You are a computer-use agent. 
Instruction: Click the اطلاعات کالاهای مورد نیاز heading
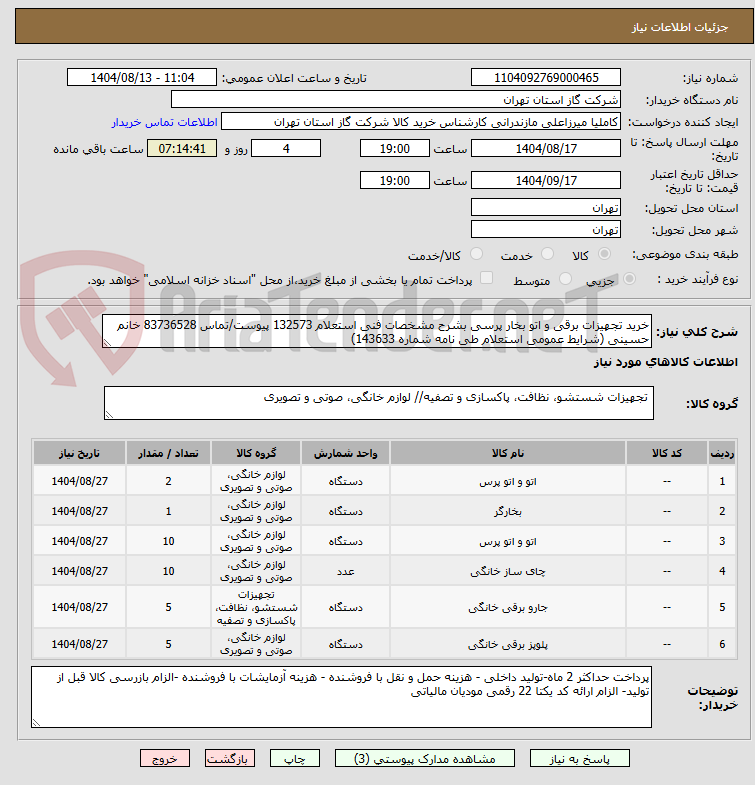tap(665, 361)
